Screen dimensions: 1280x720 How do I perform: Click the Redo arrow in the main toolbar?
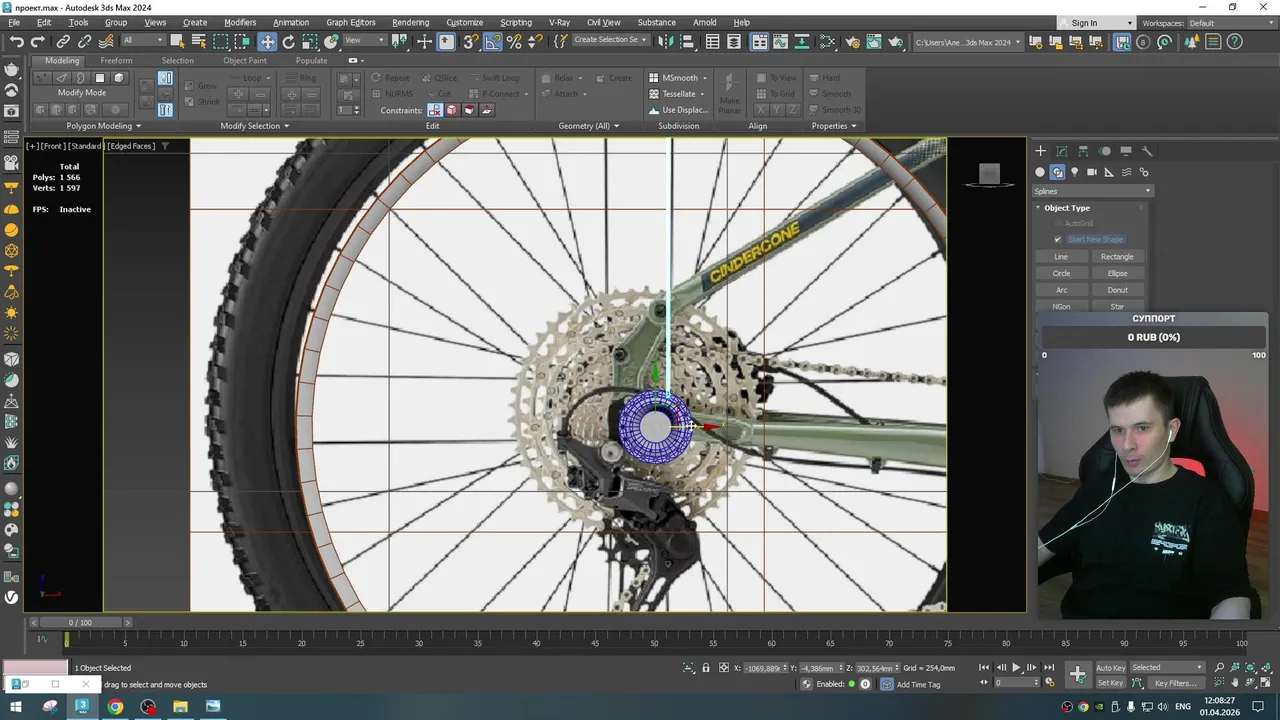point(38,41)
